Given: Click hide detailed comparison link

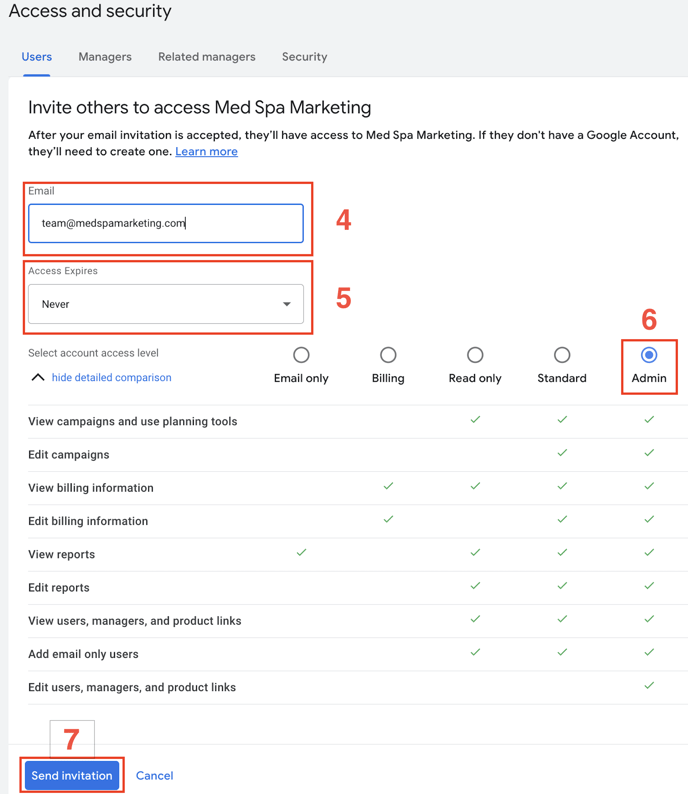Looking at the screenshot, I should [x=111, y=378].
